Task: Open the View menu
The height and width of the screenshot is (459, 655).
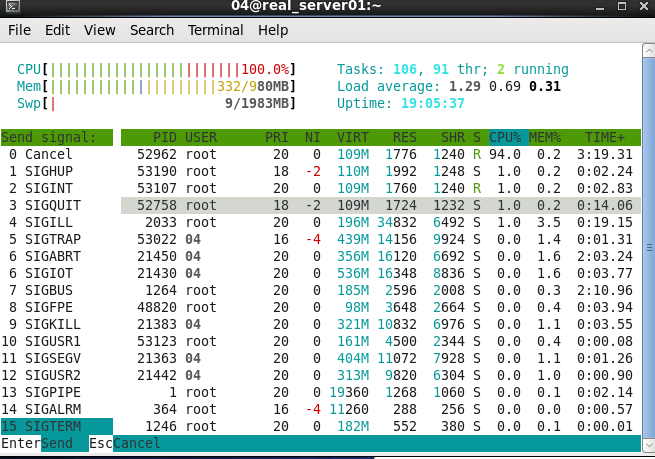Action: coord(99,30)
